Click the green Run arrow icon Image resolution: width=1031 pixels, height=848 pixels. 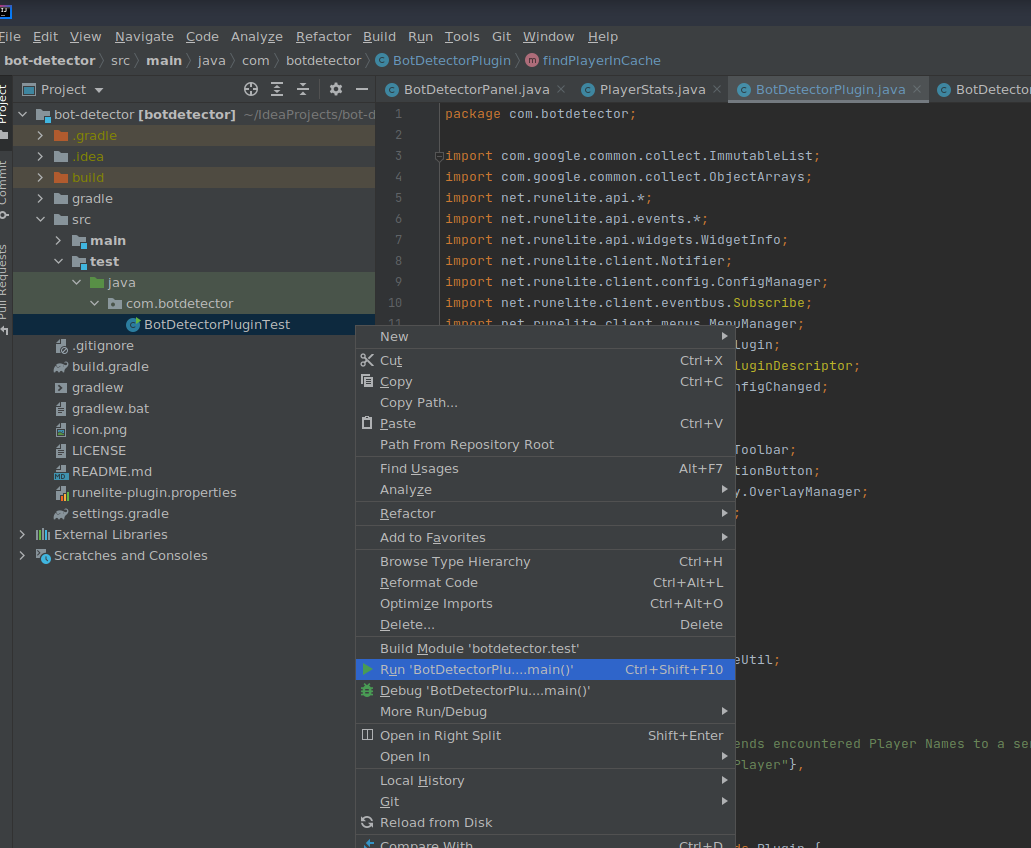point(368,669)
